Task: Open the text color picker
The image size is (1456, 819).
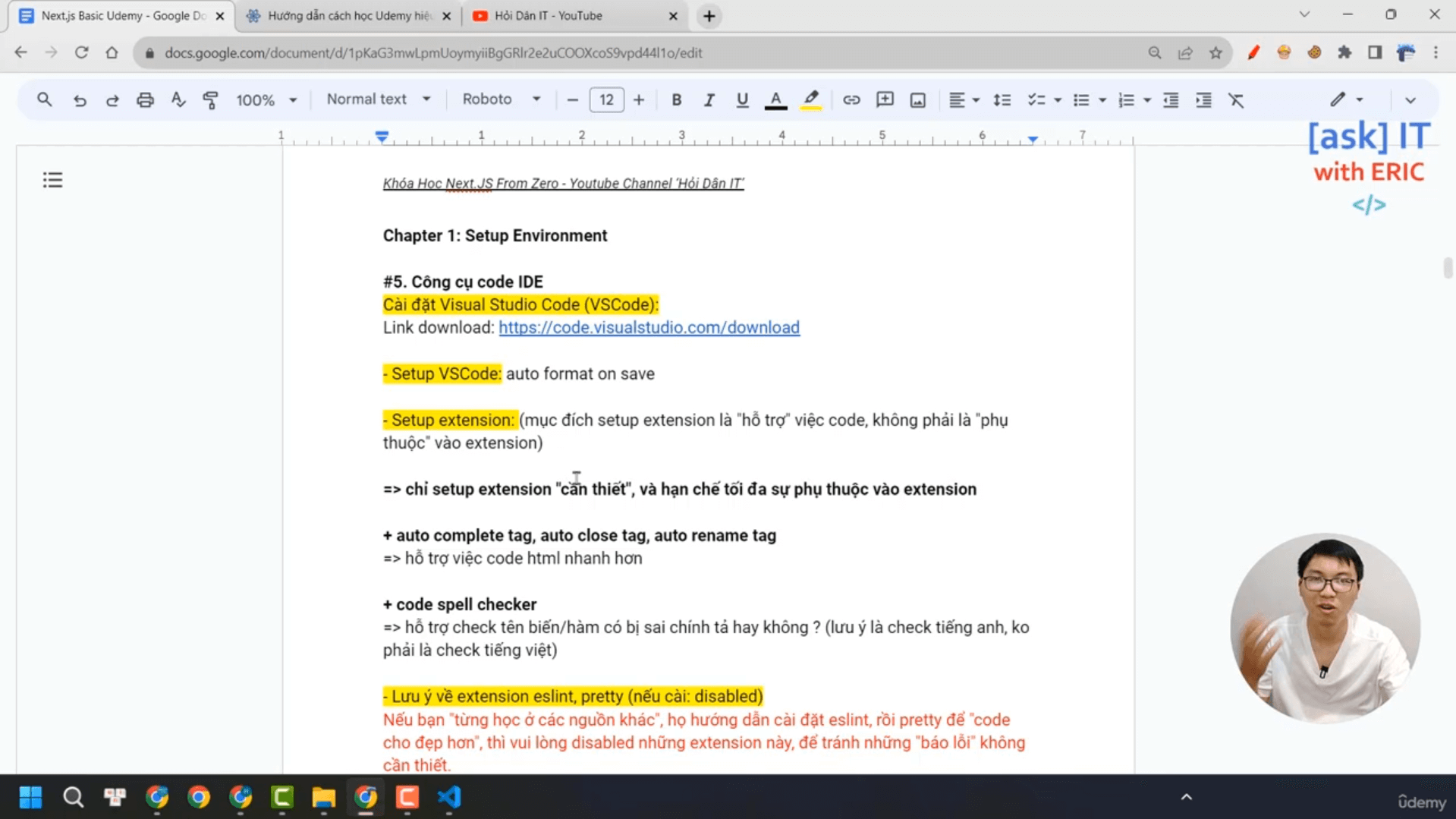Action: [x=775, y=99]
